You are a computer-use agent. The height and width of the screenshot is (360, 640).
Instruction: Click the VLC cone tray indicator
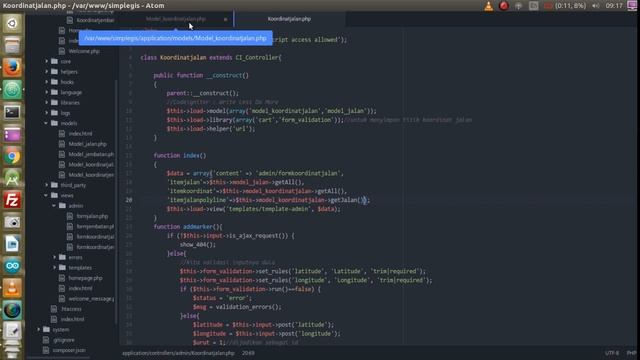tap(488, 6)
